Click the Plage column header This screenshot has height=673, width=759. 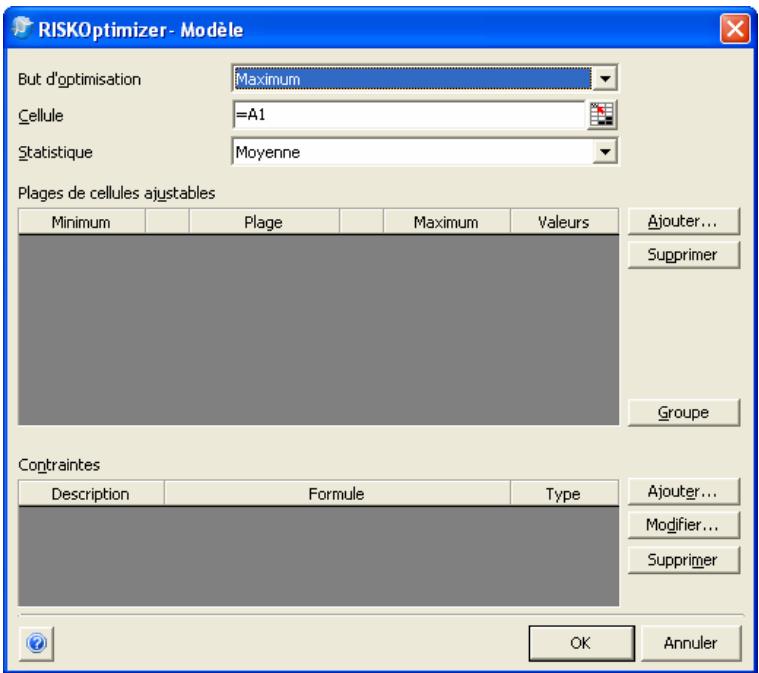pos(264,222)
